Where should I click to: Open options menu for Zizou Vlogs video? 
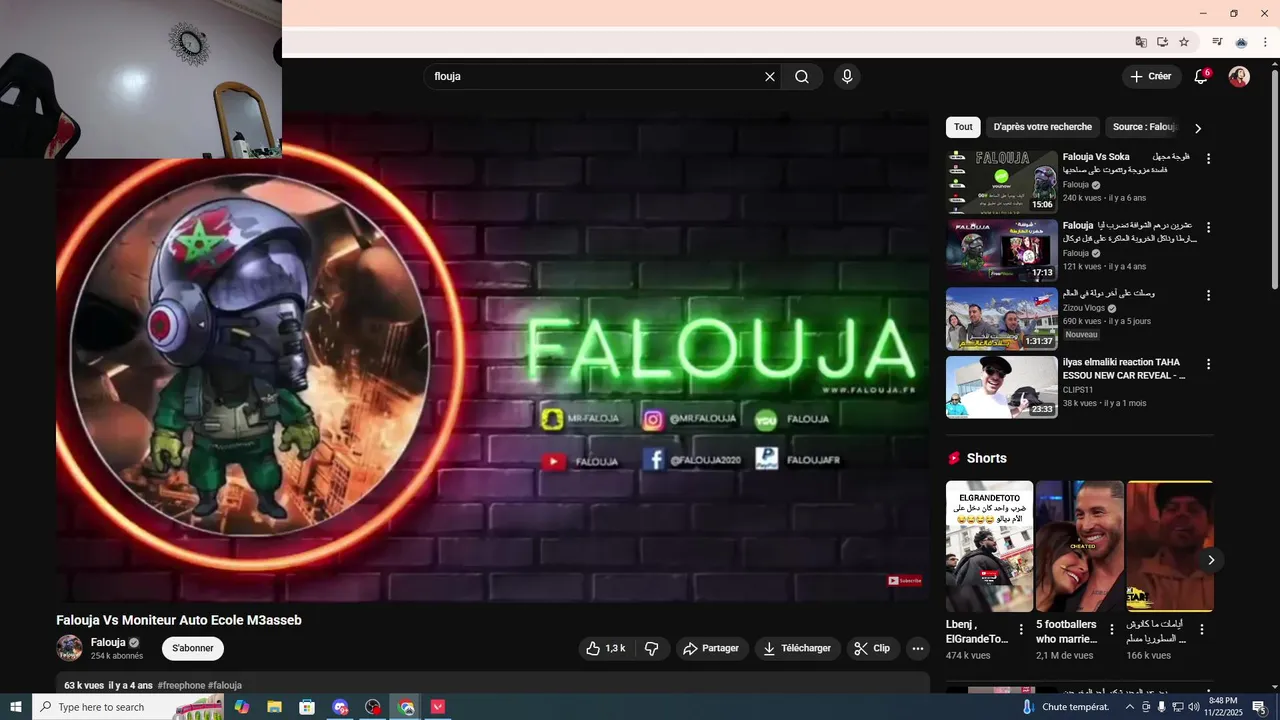point(1208,296)
